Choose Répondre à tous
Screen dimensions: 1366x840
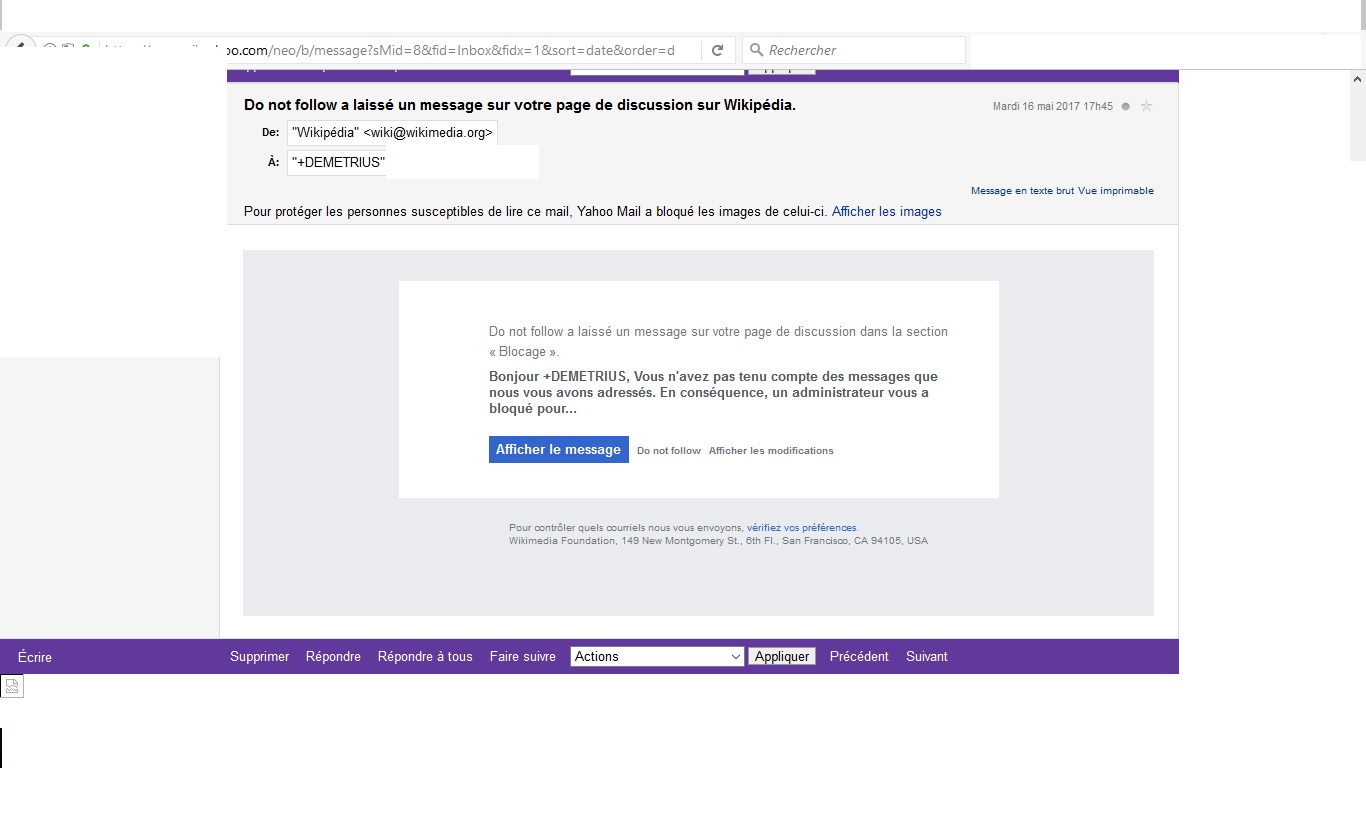pos(425,656)
